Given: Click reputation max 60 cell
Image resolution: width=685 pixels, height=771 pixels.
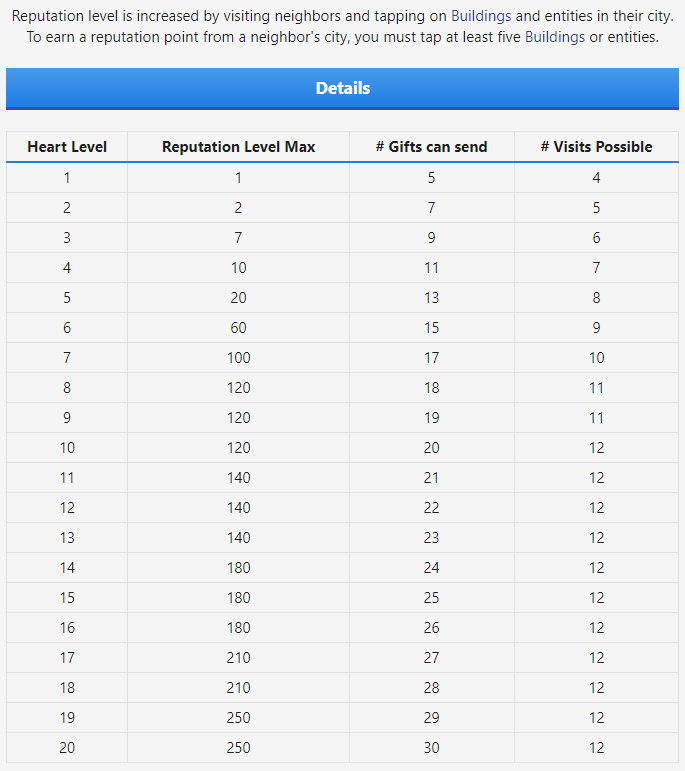Looking at the screenshot, I should tap(238, 327).
